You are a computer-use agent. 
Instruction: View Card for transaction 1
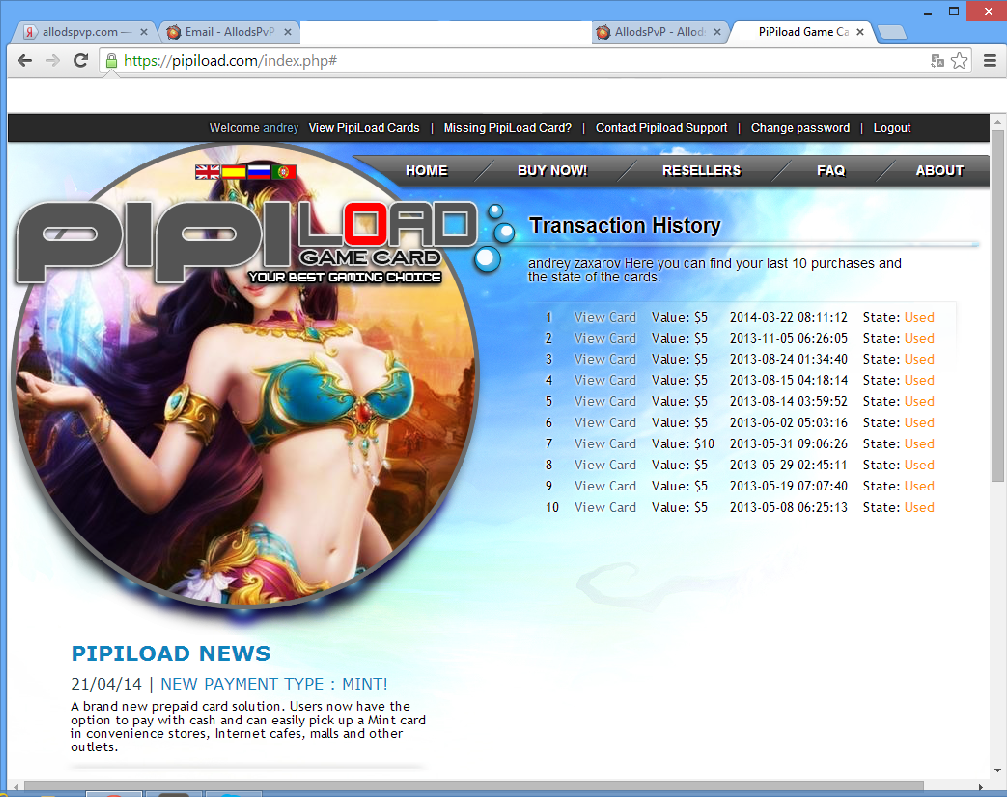[x=605, y=317]
